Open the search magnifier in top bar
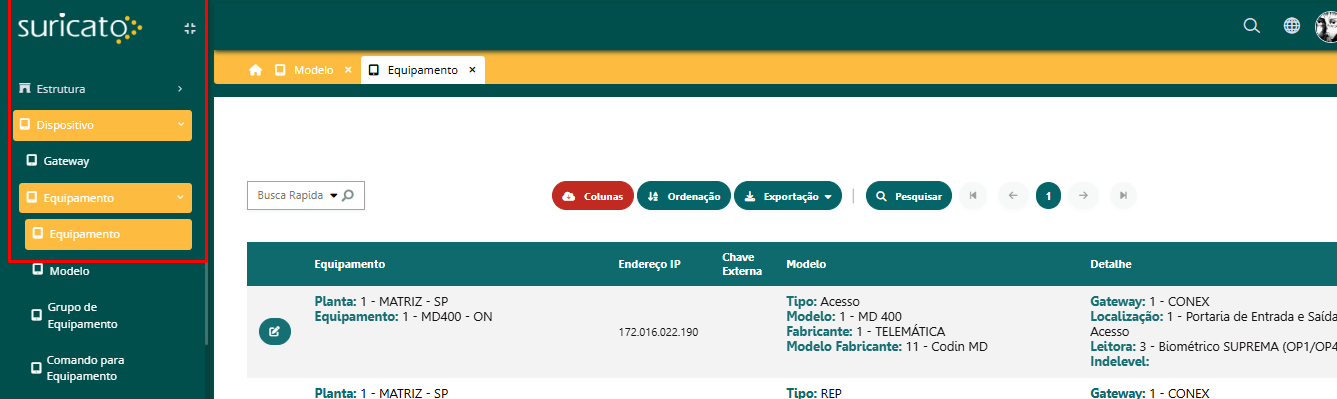The width and height of the screenshot is (1337, 399). 1251,26
